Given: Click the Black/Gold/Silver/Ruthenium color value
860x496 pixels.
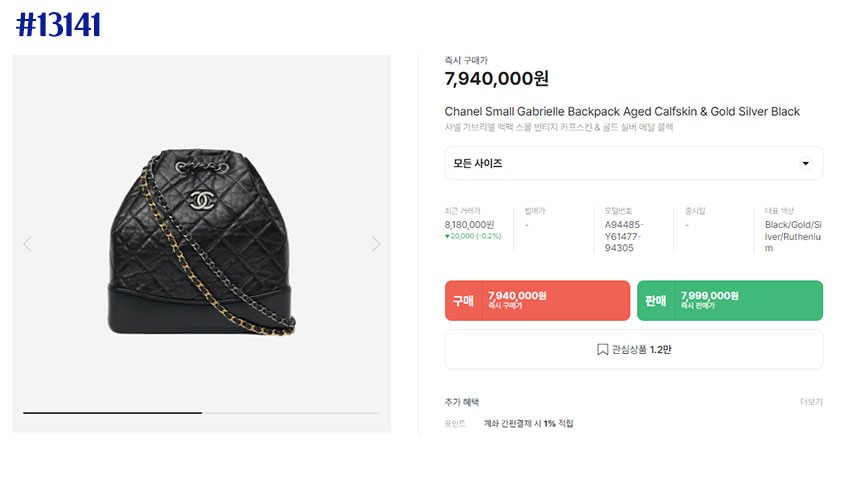Looking at the screenshot, I should click(x=793, y=236).
